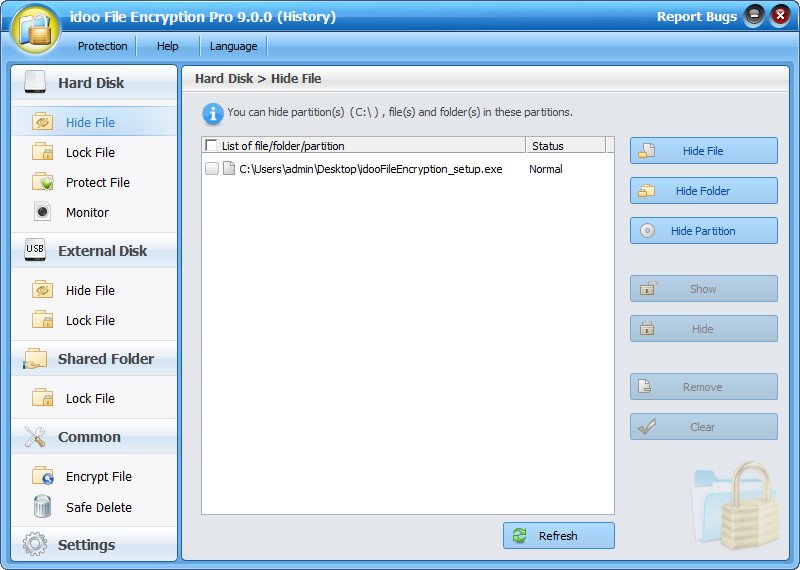Open the Settings section

click(94, 544)
